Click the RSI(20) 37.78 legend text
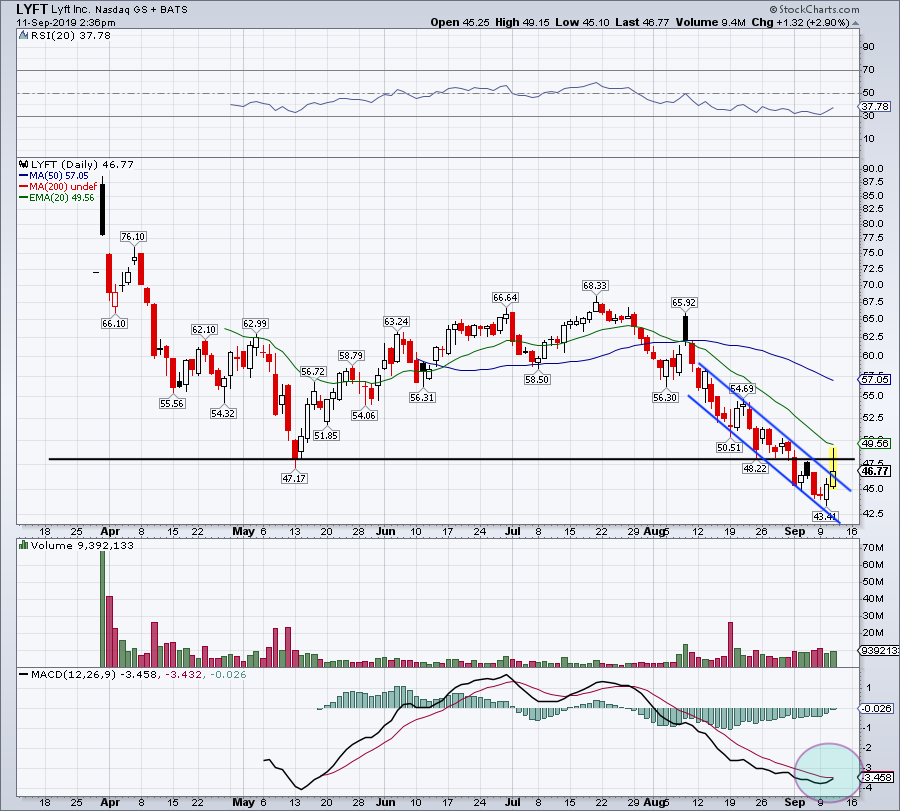This screenshot has width=900, height=811. (70, 36)
